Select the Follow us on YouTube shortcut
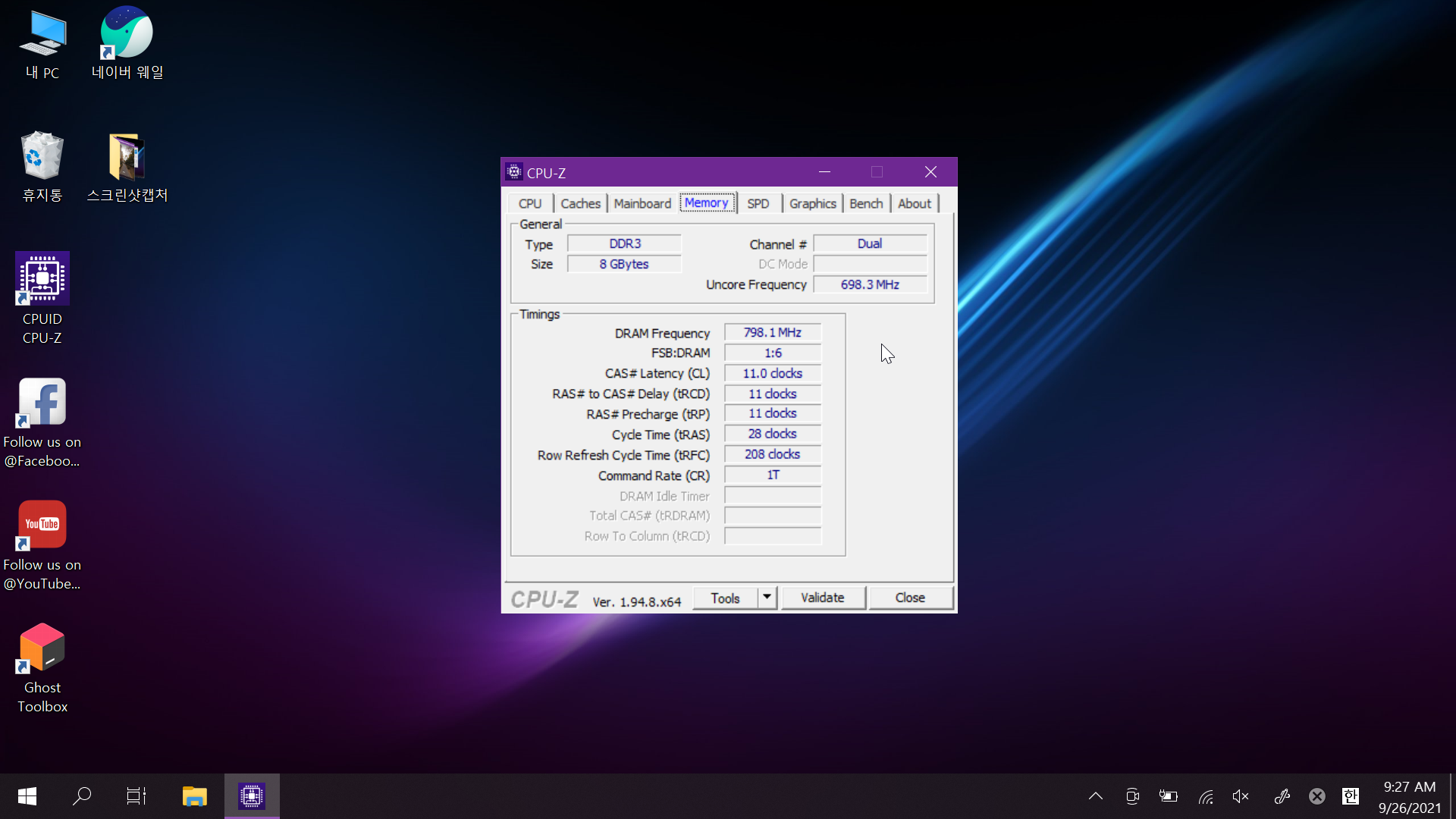Viewport: 1456px width, 819px height. click(x=42, y=545)
